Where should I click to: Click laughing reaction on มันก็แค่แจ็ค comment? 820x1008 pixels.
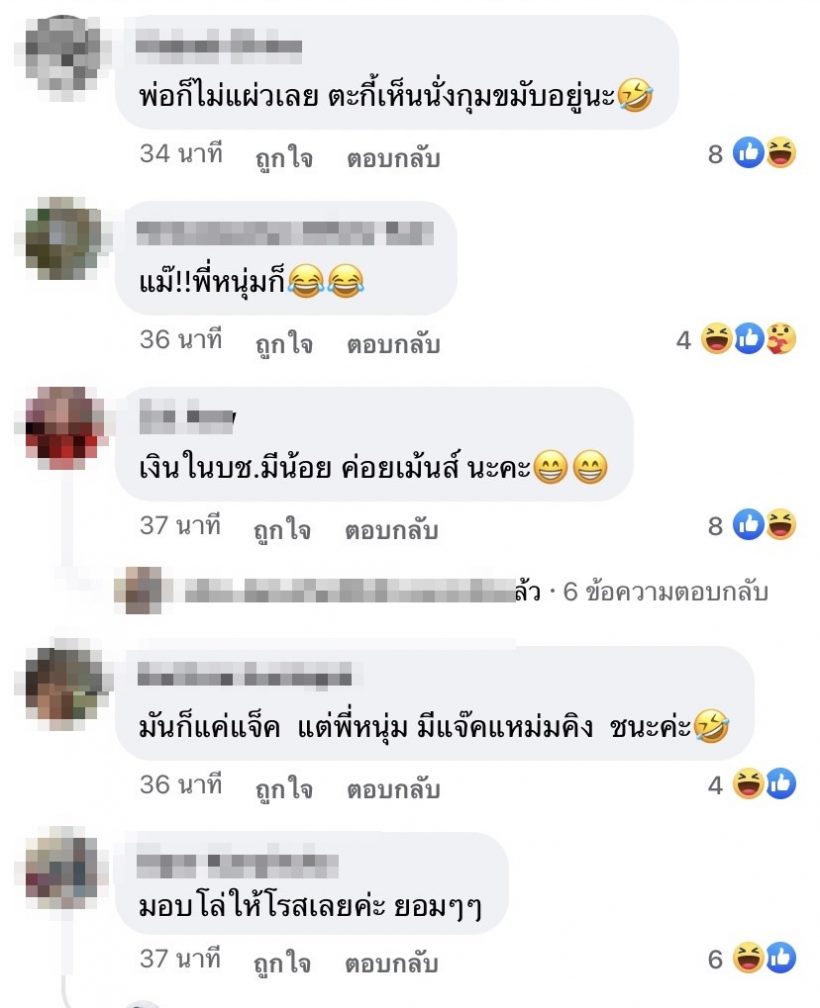tap(749, 784)
